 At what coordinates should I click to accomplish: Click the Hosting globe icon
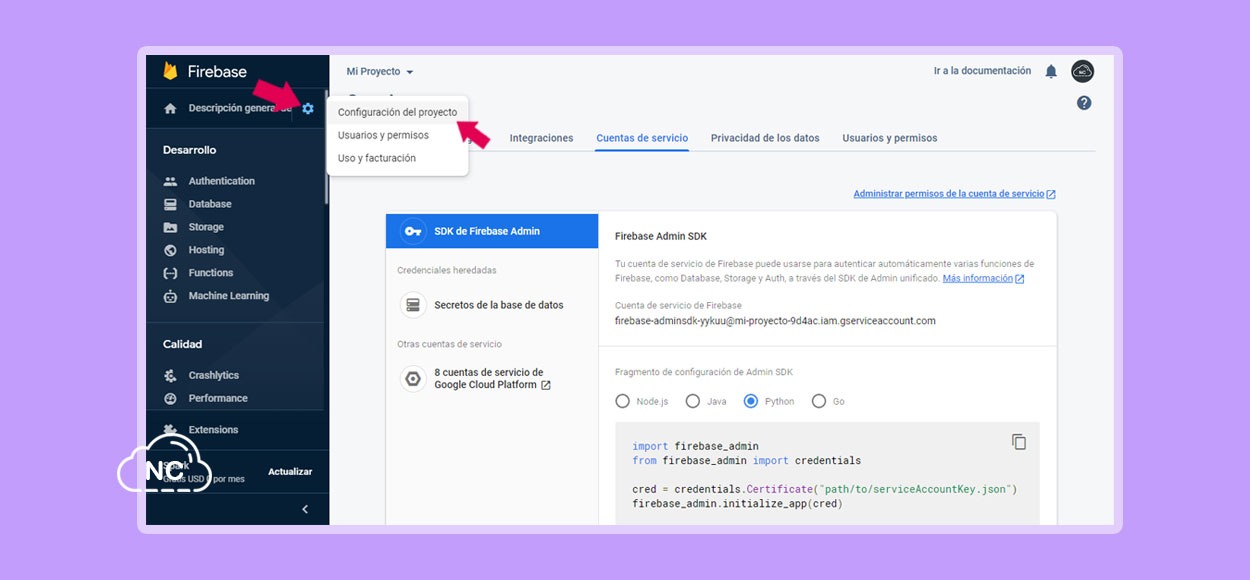click(170, 250)
